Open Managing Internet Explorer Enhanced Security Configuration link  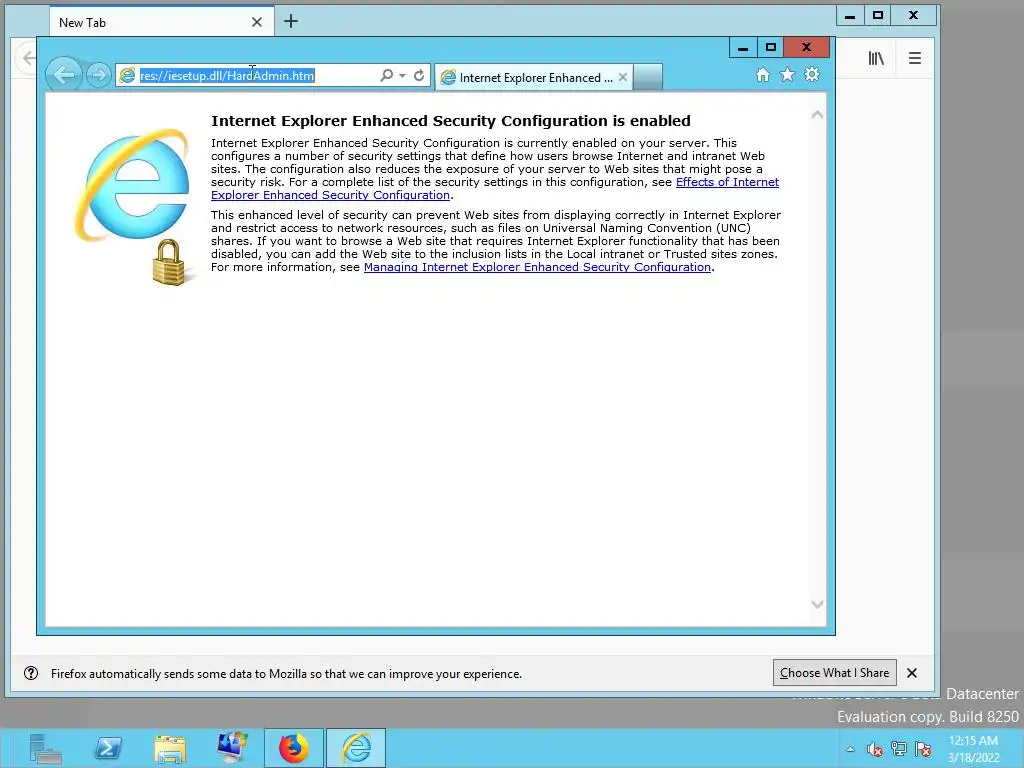click(537, 267)
